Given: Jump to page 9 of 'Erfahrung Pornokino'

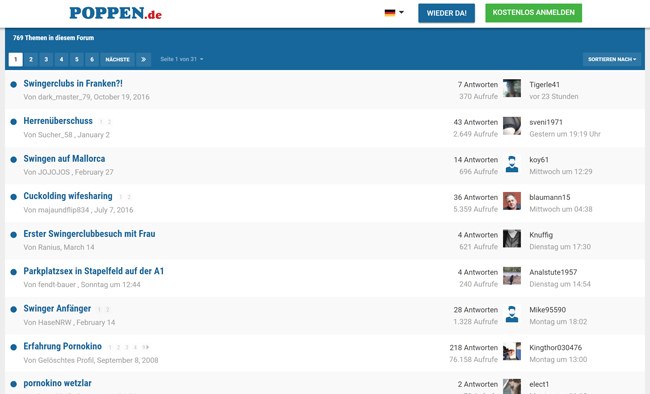Looking at the screenshot, I should [x=145, y=347].
